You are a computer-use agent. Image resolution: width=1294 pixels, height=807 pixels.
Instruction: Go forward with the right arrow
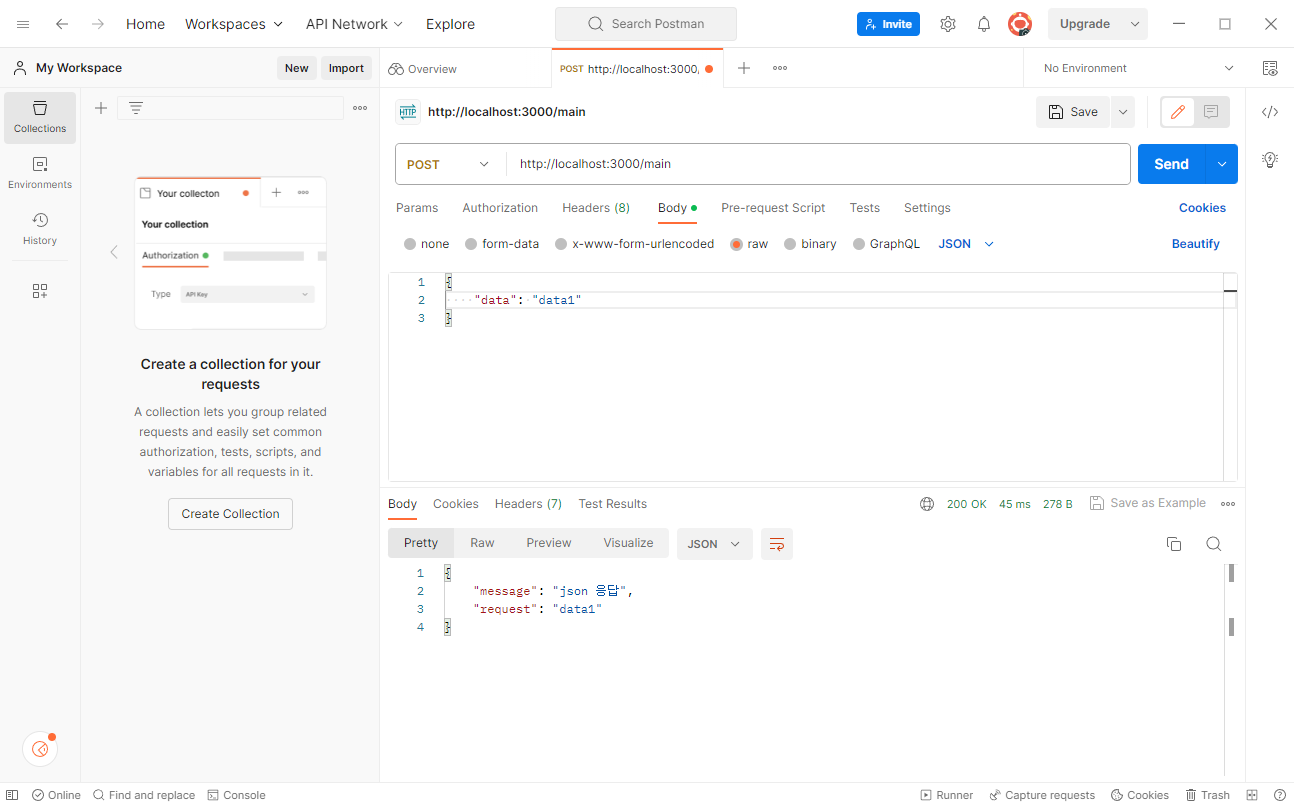coord(97,24)
